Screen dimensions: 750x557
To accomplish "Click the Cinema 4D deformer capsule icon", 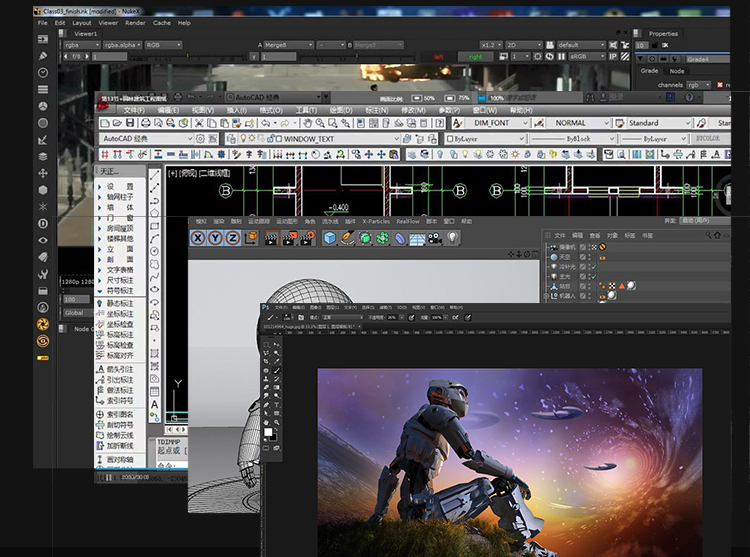I will point(399,238).
